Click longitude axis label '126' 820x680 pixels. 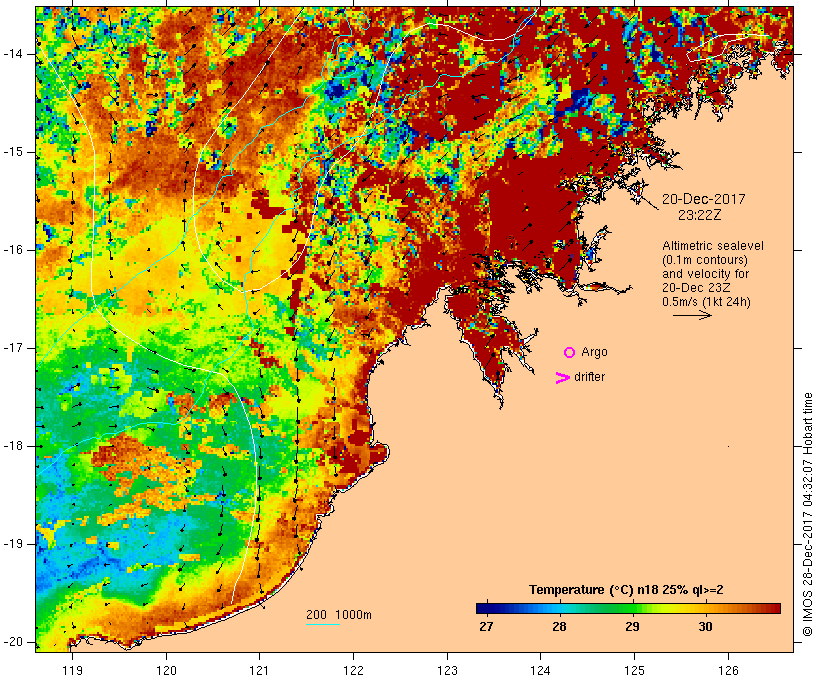[x=728, y=670]
